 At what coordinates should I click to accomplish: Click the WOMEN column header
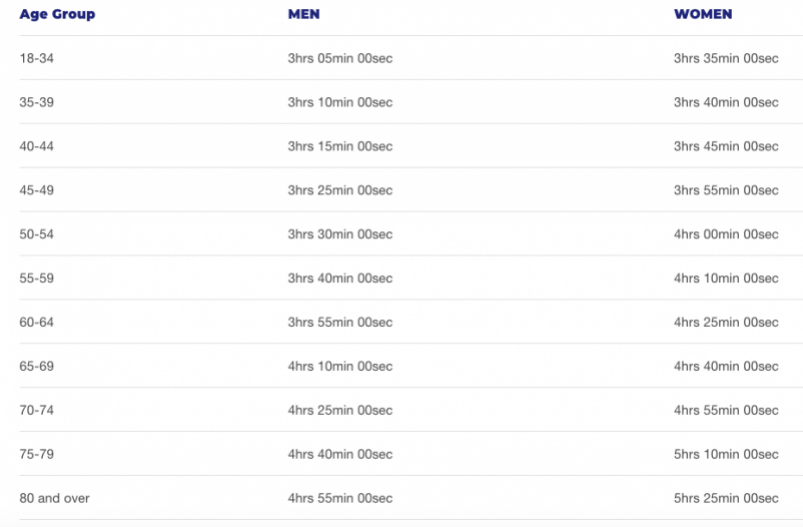(703, 14)
